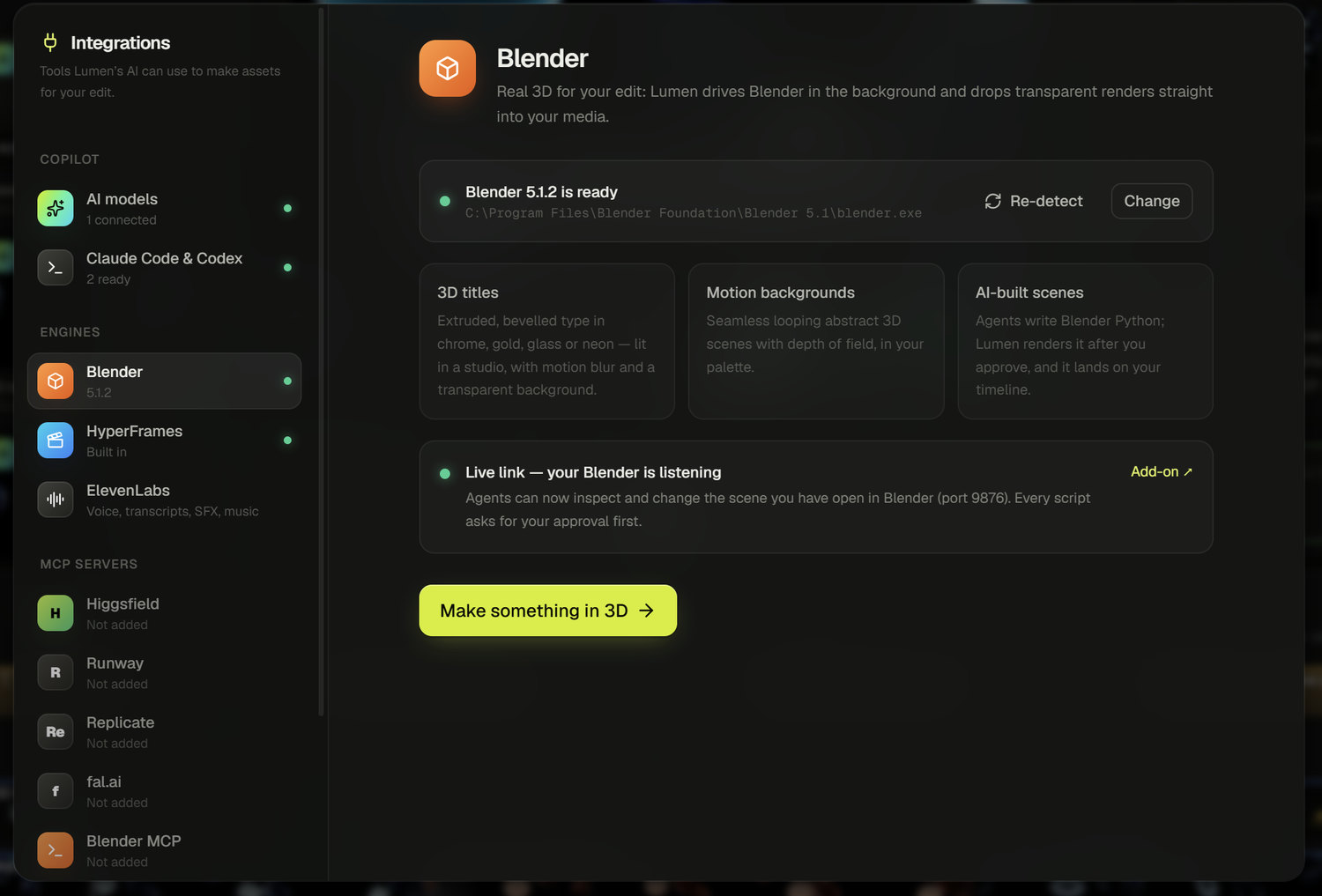Open the fal.ai MCP server entry
Viewport: 1322px width, 896px height.
coord(165,790)
